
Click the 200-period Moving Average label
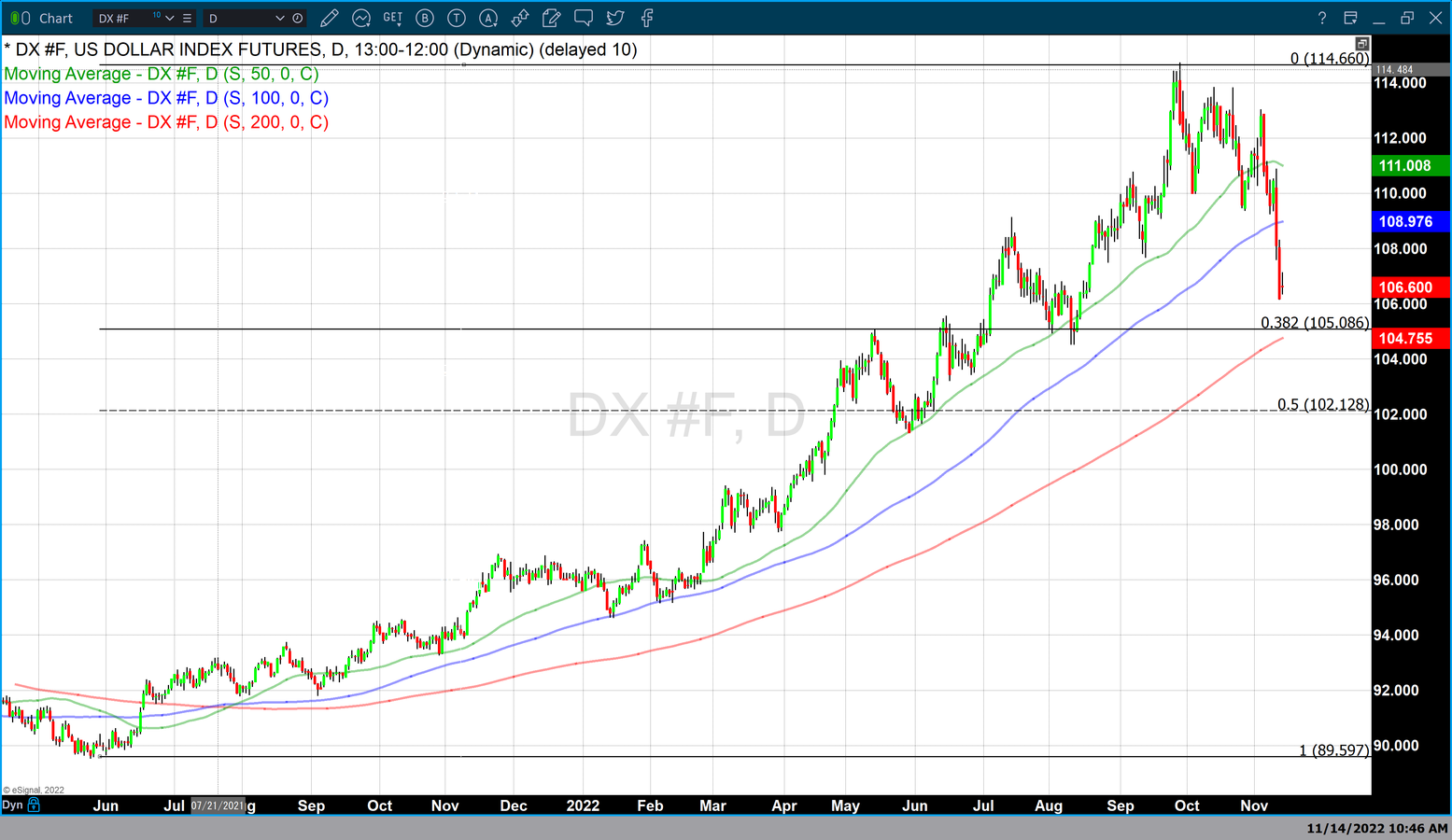pyautogui.click(x=166, y=122)
